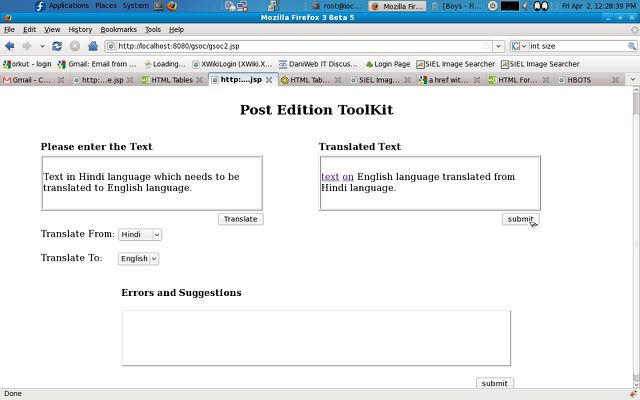This screenshot has width=640, height=400.
Task: Expand the Translate From language dropdown
Action: pos(140,234)
